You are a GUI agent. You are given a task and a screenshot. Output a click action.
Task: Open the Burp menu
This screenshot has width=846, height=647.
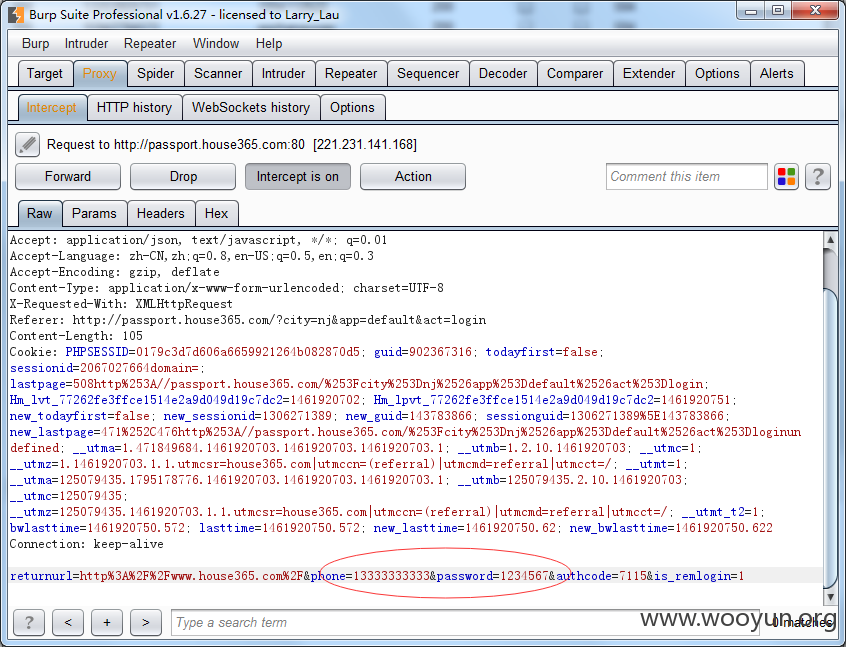click(36, 44)
